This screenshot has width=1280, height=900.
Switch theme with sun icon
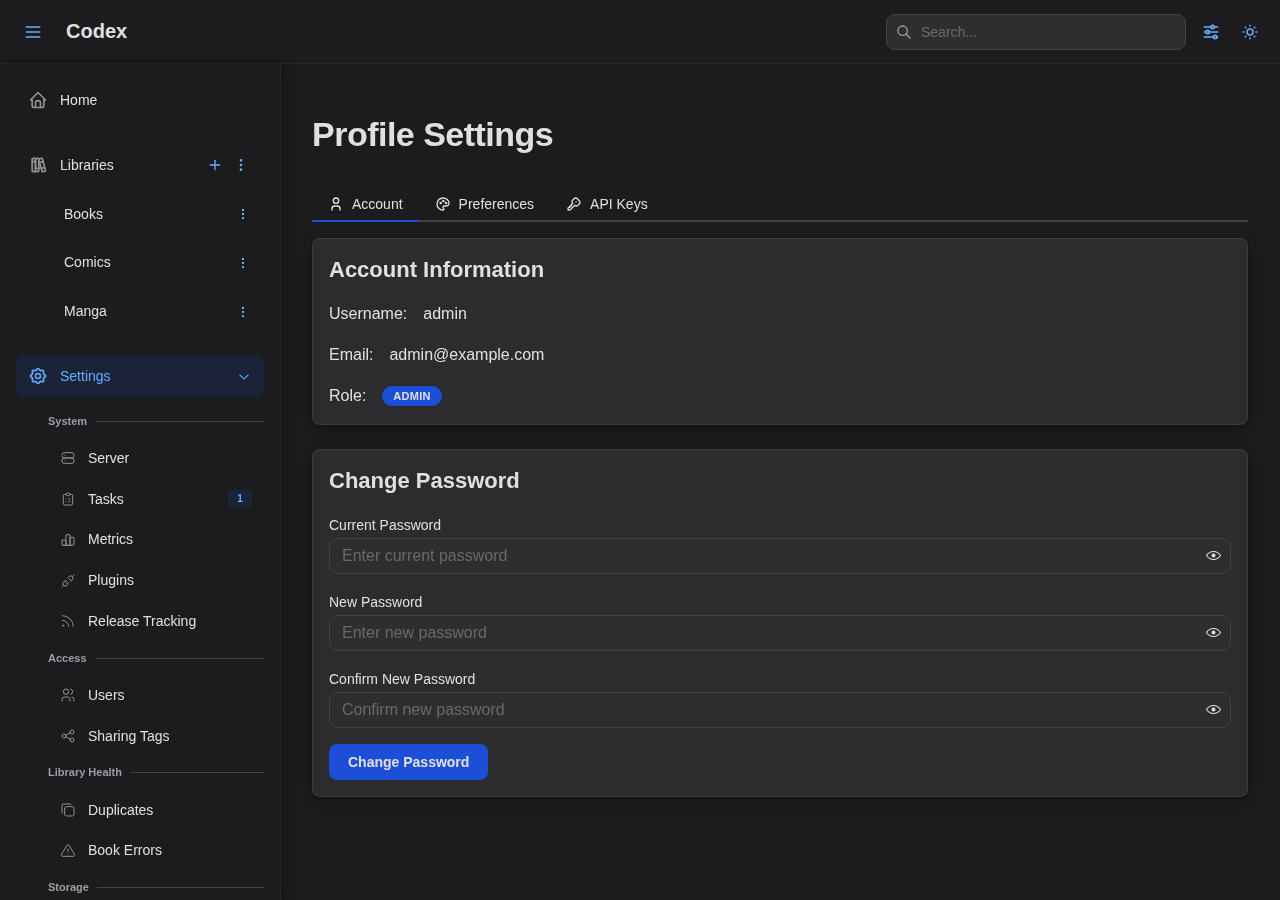click(1250, 32)
